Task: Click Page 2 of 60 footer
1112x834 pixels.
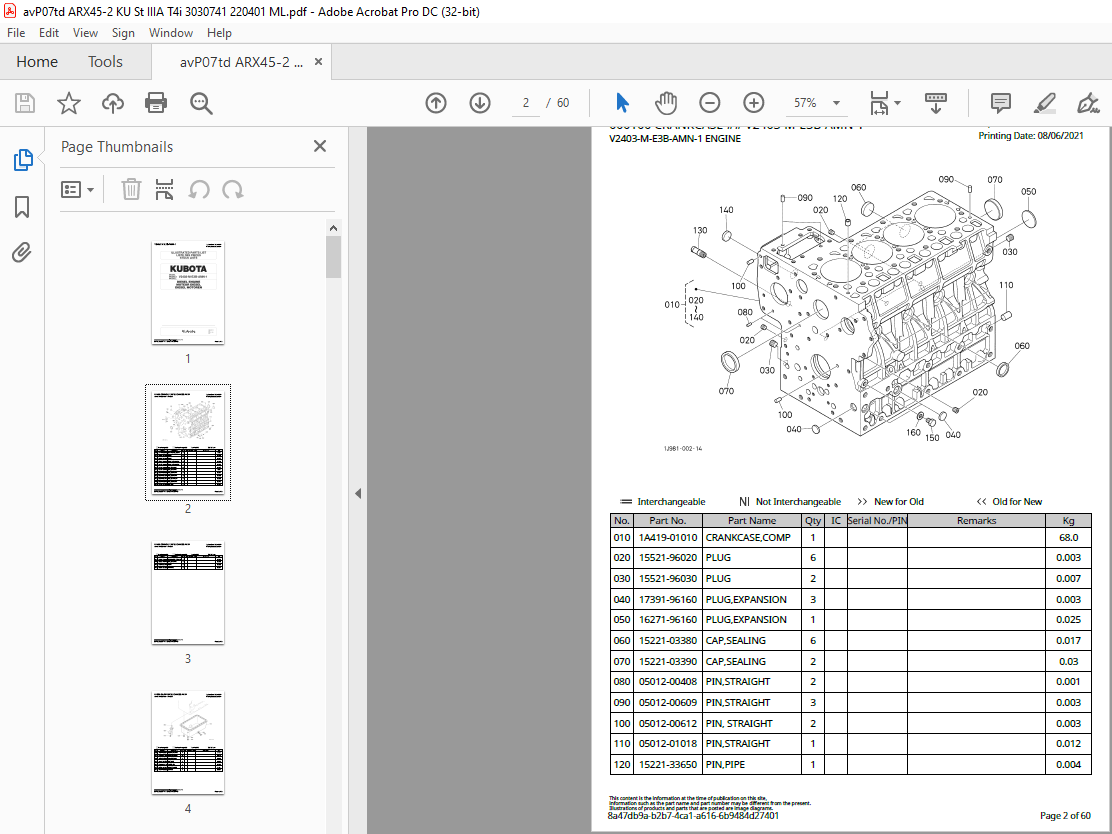Action: coord(1065,816)
